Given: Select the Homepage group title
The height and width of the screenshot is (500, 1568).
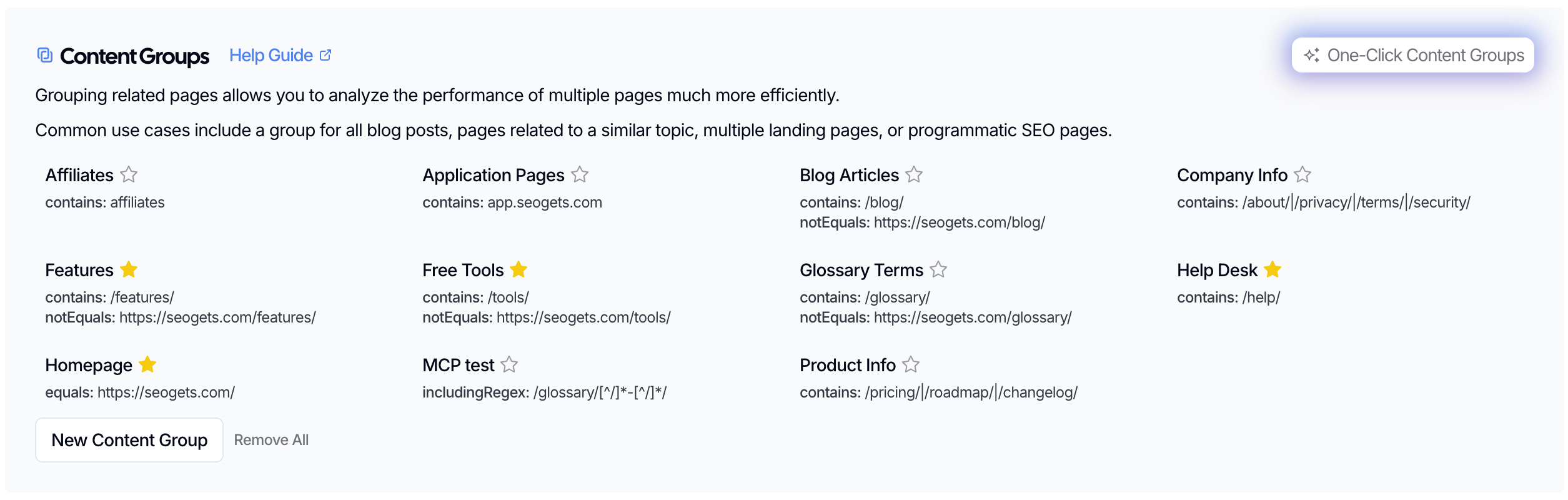Looking at the screenshot, I should point(89,366).
